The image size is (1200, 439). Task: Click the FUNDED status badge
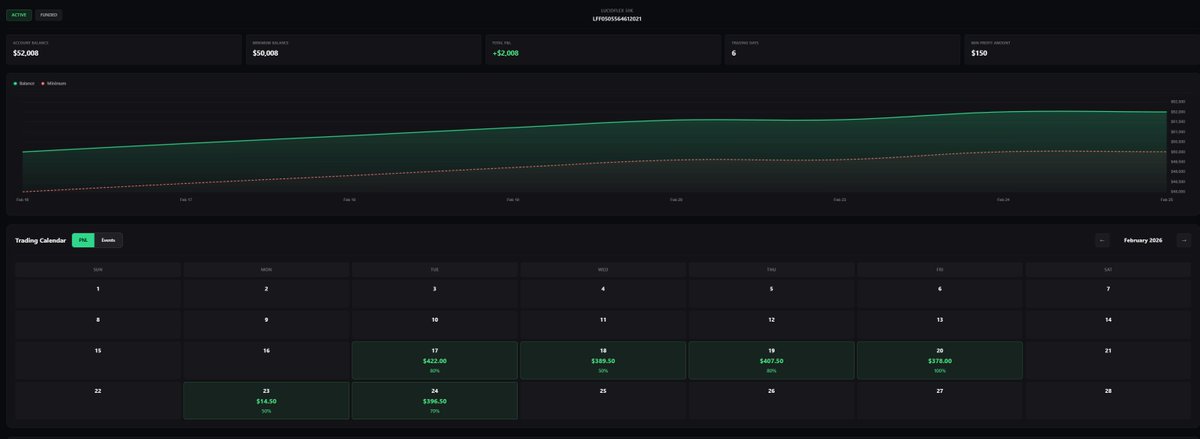[x=48, y=15]
